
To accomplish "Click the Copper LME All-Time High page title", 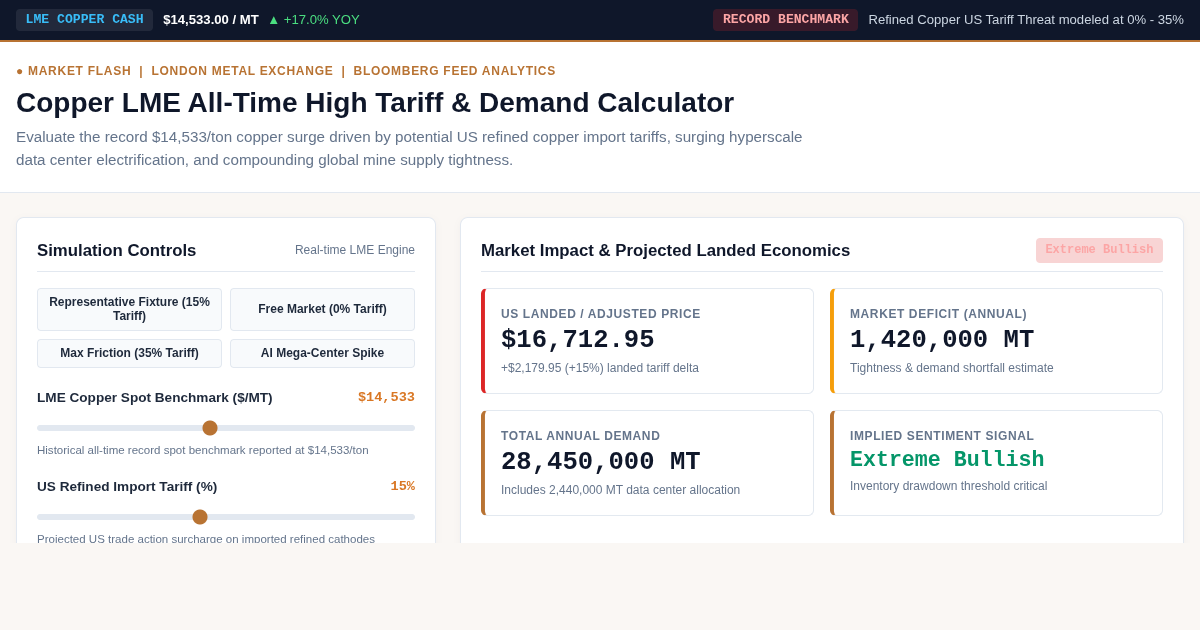I will (375, 102).
